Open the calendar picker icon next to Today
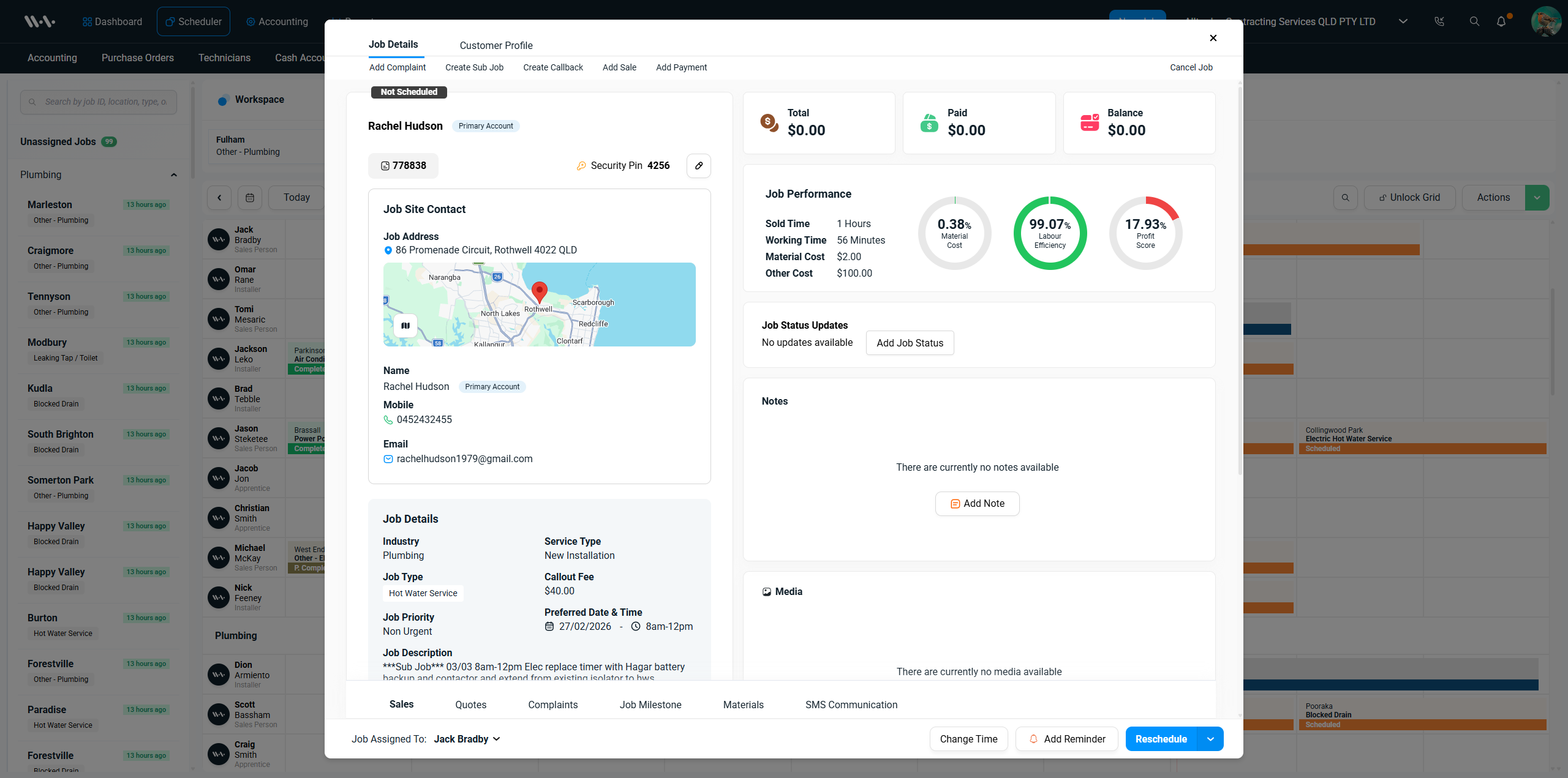This screenshot has height=778, width=1568. 250,197
